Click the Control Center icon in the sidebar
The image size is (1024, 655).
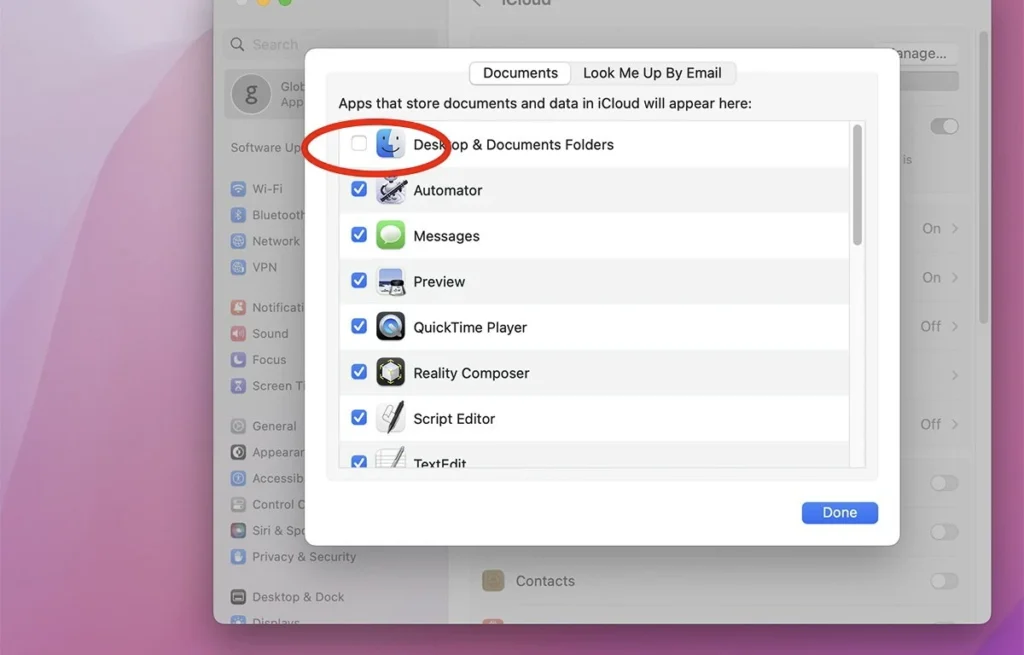pyautogui.click(x=238, y=504)
